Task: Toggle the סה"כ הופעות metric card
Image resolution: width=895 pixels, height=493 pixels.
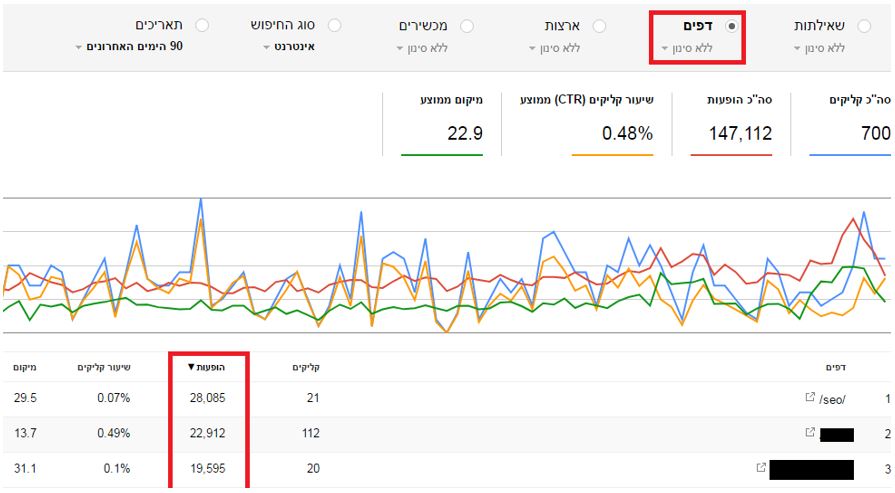Action: tap(731, 123)
